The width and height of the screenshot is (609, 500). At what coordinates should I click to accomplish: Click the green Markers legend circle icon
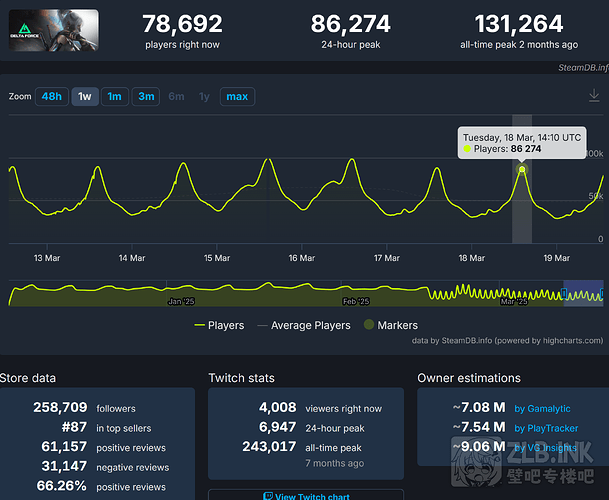[x=367, y=325]
